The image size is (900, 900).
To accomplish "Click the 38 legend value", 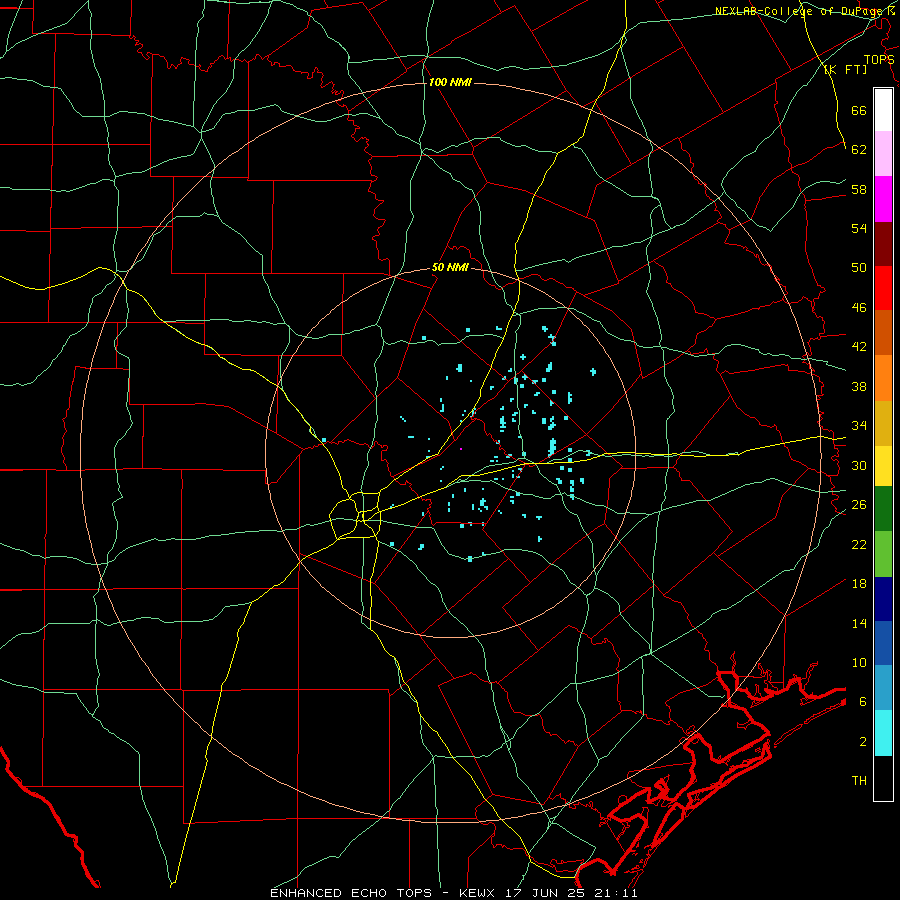I will 859,386.
